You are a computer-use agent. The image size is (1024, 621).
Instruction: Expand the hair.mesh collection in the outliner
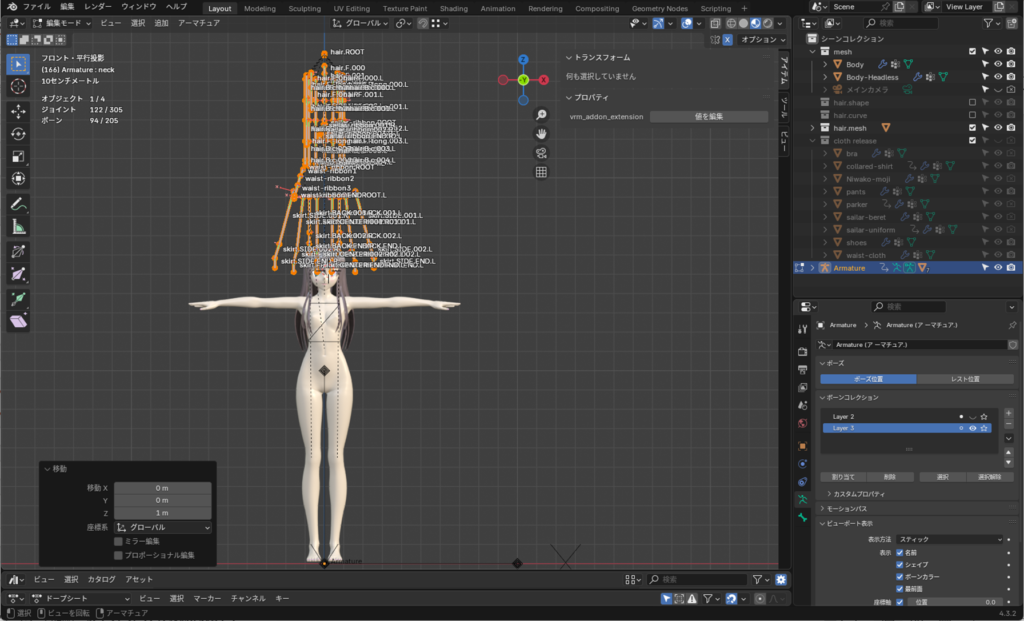(x=812, y=128)
